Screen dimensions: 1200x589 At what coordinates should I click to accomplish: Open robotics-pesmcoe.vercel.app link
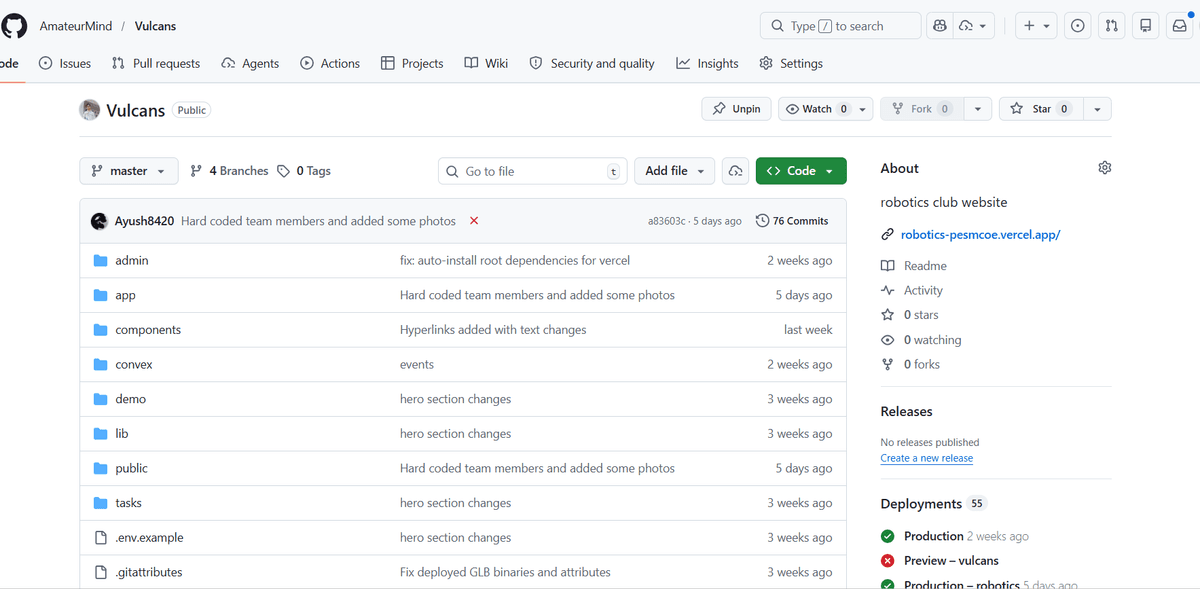[980, 235]
